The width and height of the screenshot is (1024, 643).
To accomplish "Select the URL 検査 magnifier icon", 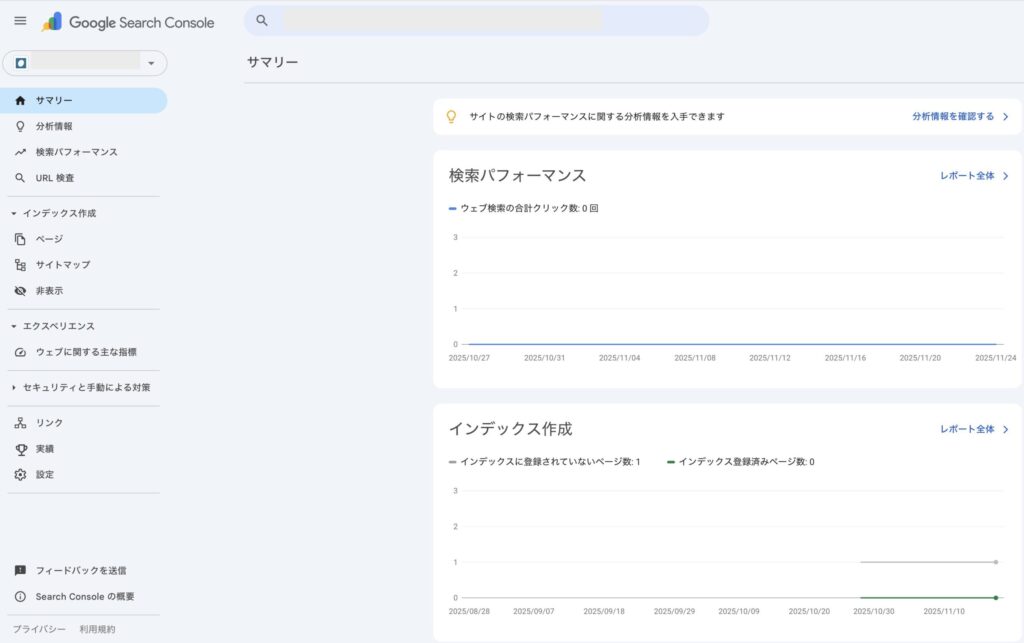I will (20, 178).
